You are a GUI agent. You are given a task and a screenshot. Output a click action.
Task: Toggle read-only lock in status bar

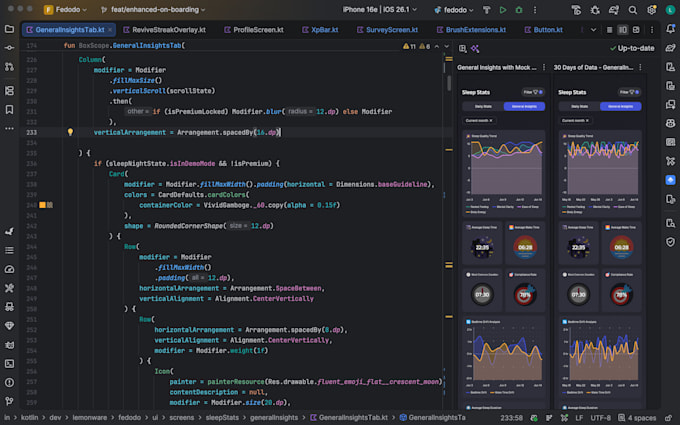[x=668, y=418]
